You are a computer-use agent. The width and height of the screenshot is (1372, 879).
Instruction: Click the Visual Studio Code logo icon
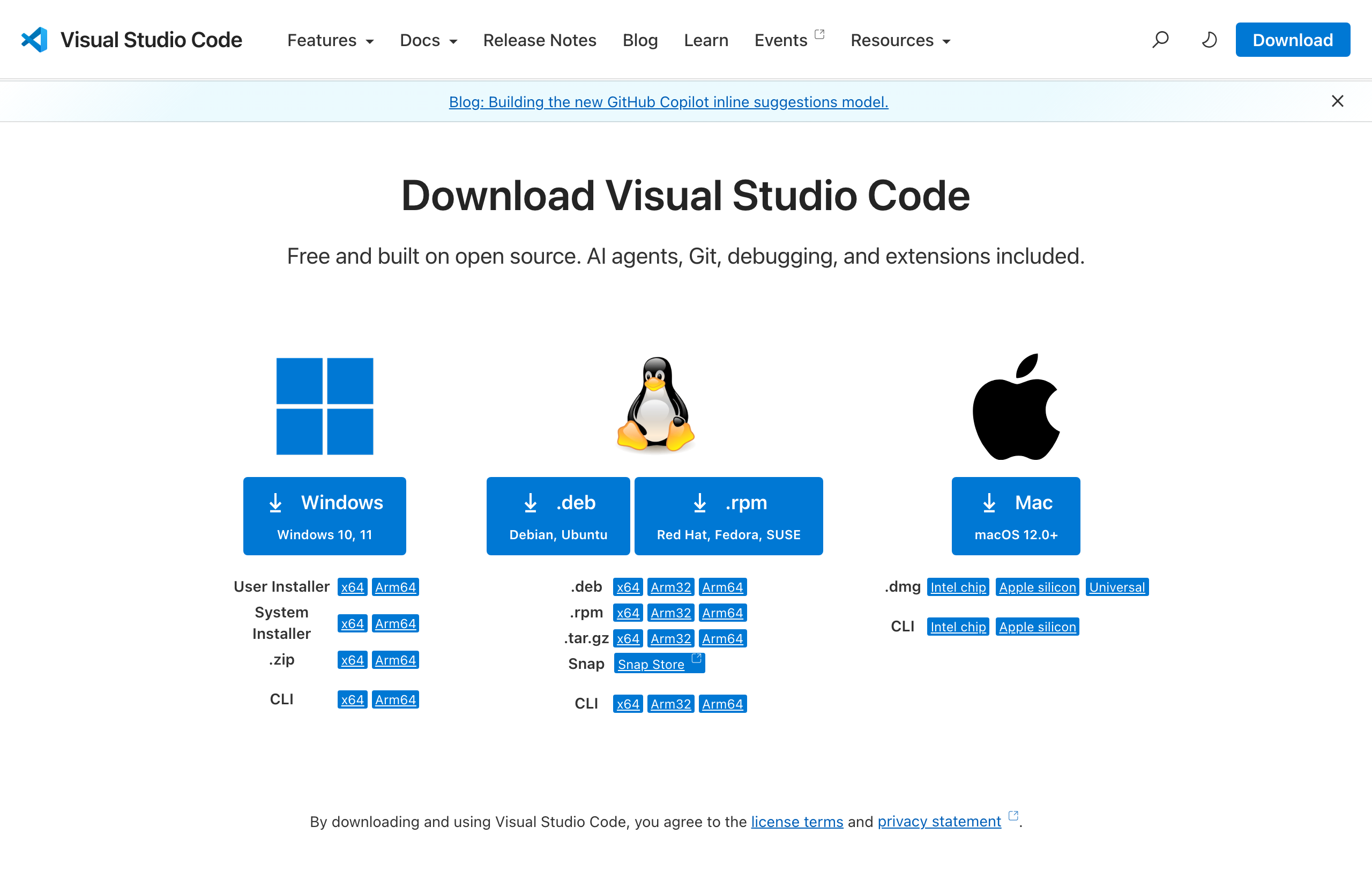pos(34,40)
